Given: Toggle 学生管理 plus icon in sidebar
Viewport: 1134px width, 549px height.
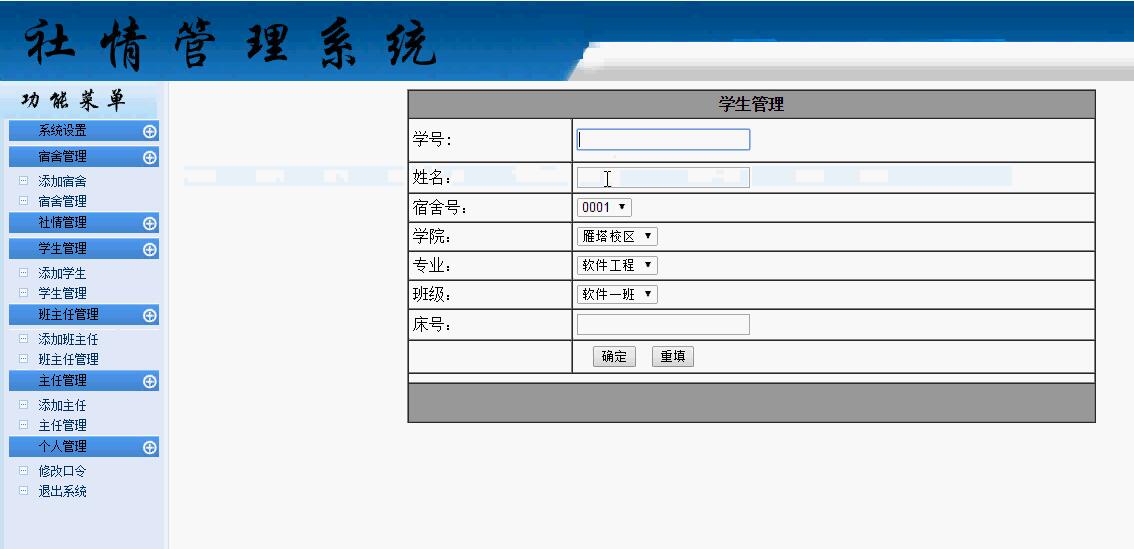Looking at the screenshot, I should (x=150, y=250).
